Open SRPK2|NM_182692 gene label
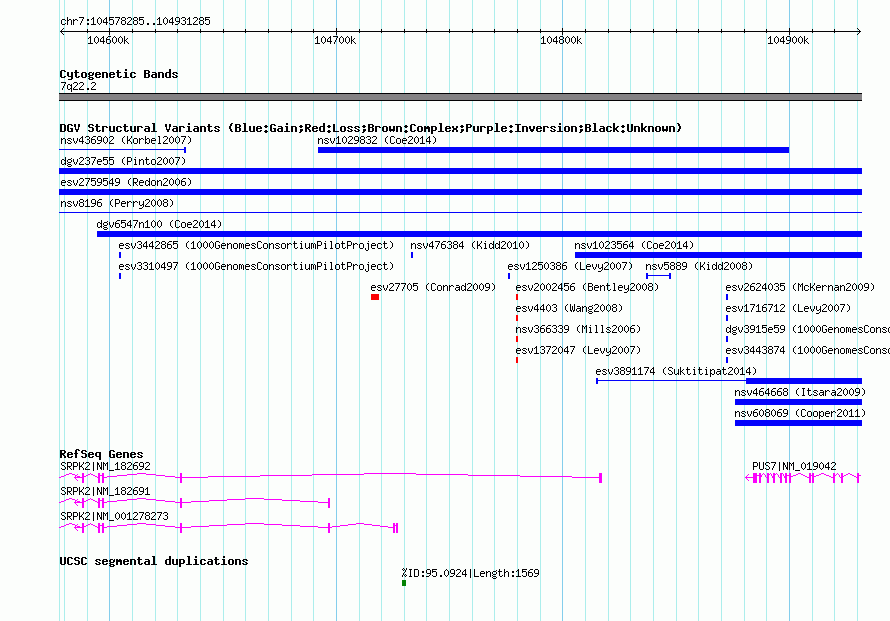This screenshot has height=621, width=890. coord(106,467)
